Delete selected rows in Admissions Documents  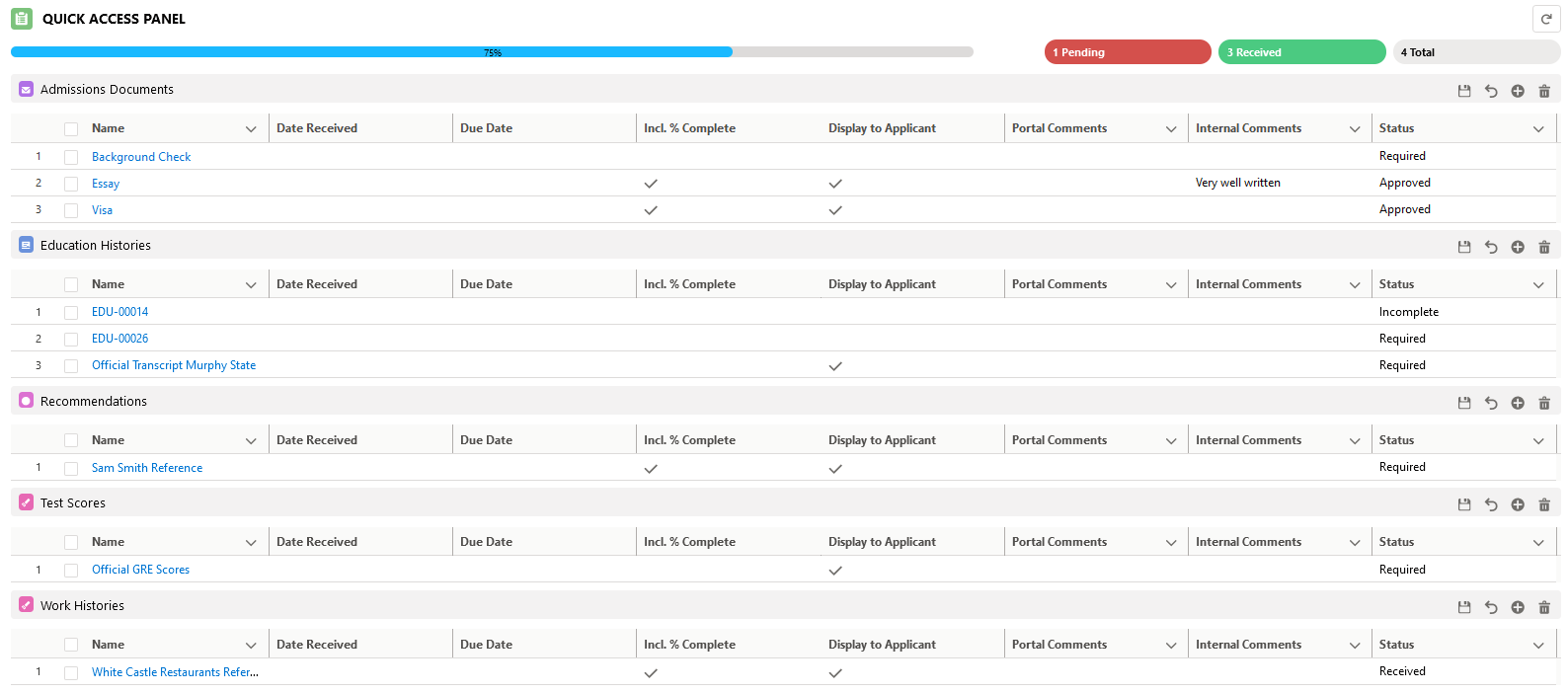click(x=1544, y=91)
